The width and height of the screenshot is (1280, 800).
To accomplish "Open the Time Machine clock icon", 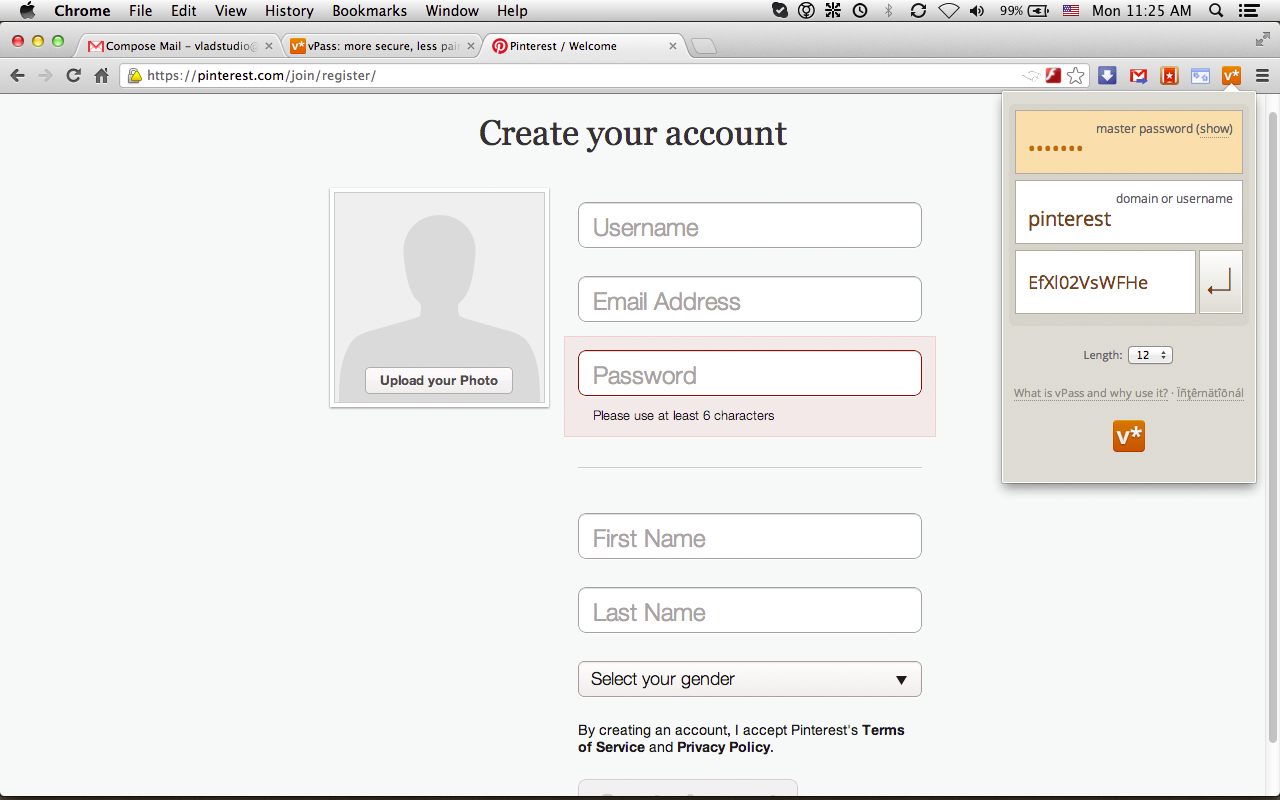I will (x=860, y=11).
